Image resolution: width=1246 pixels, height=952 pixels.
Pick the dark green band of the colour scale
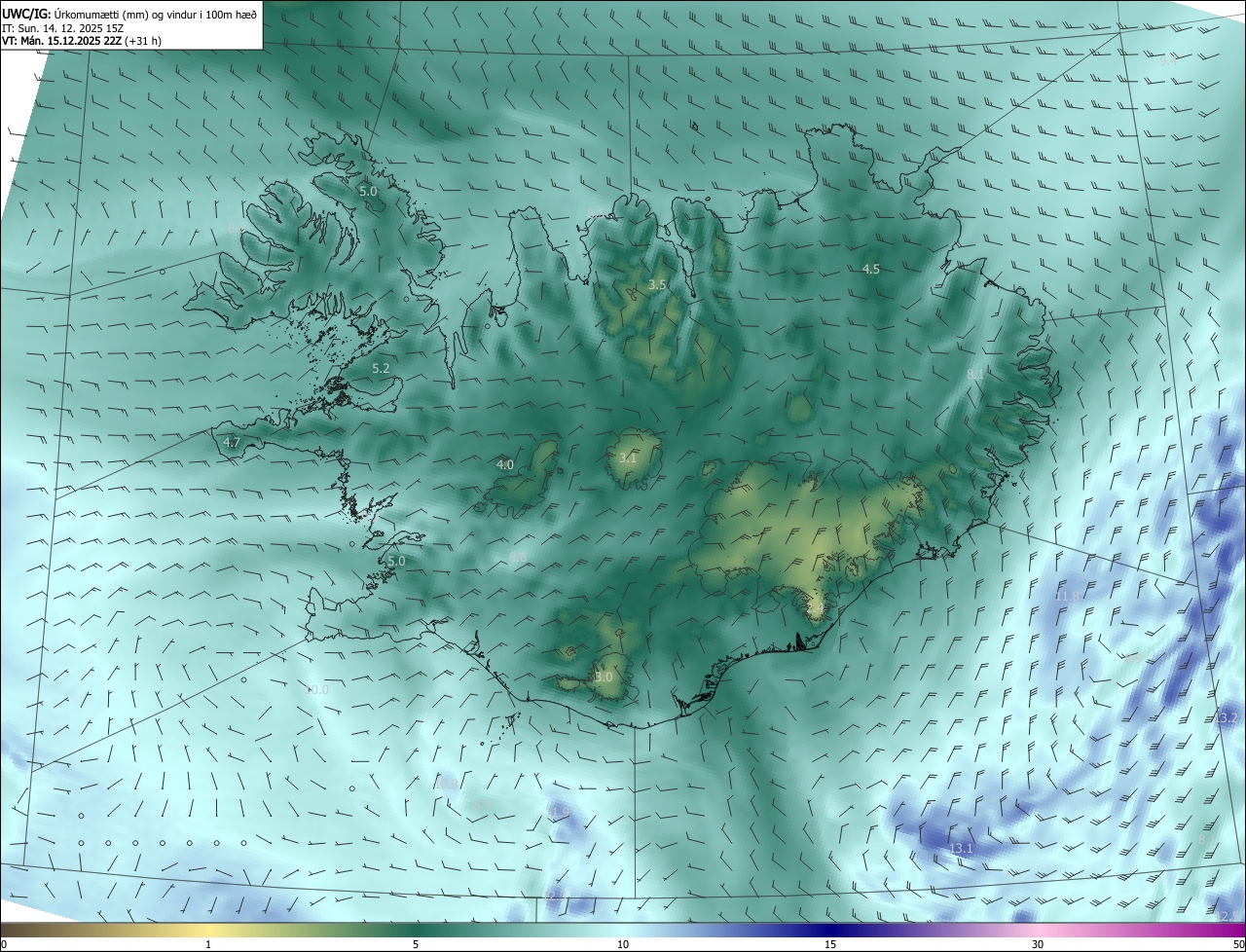pyautogui.click(x=416, y=931)
